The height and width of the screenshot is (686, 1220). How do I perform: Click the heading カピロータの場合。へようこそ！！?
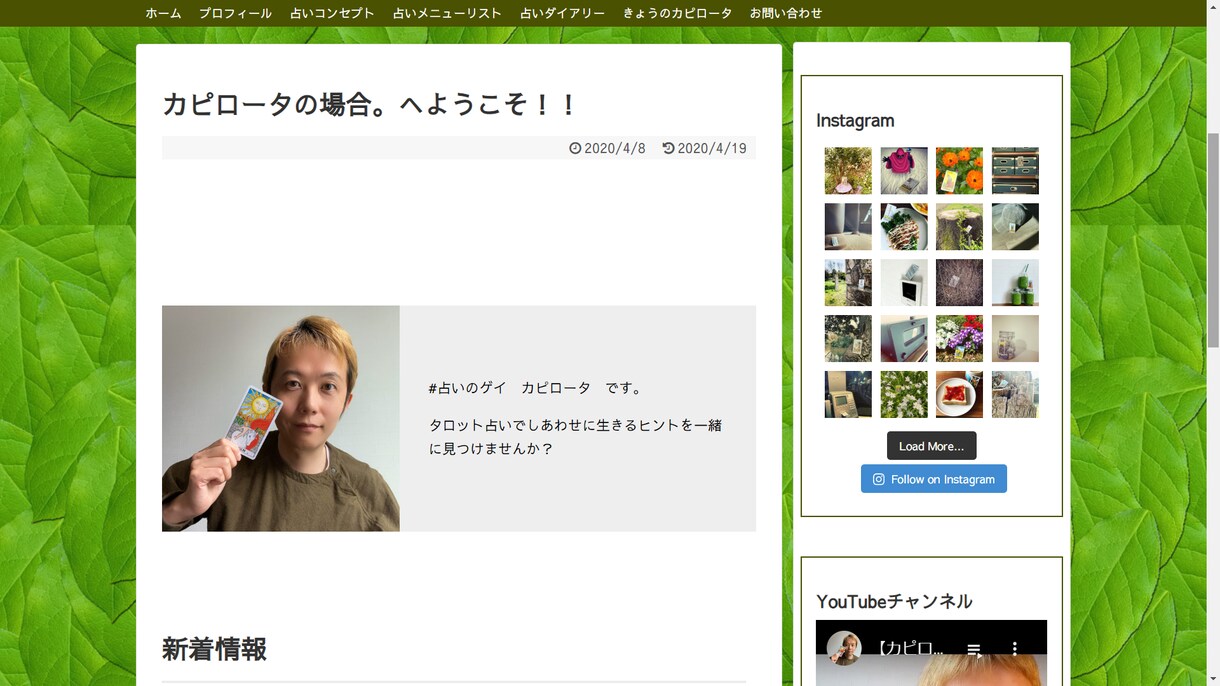click(370, 105)
